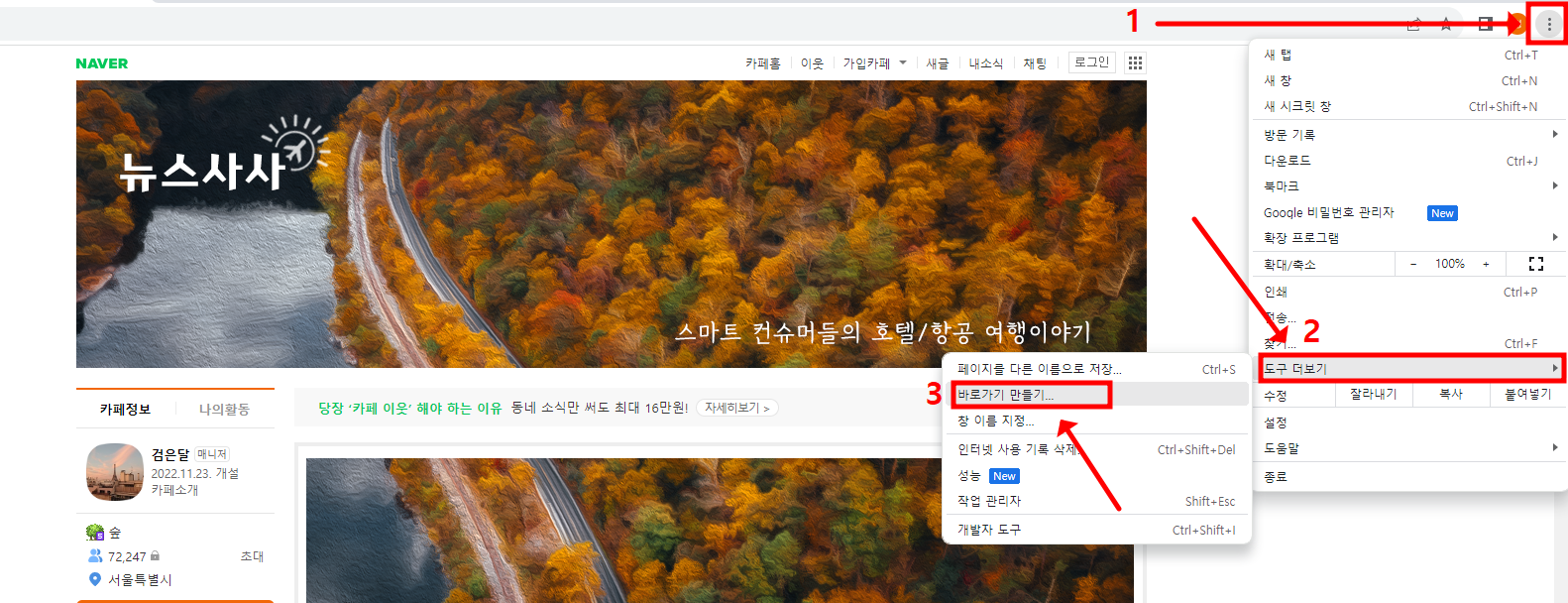The height and width of the screenshot is (603, 1568).
Task: Select 종료 menu item
Action: (1407, 476)
